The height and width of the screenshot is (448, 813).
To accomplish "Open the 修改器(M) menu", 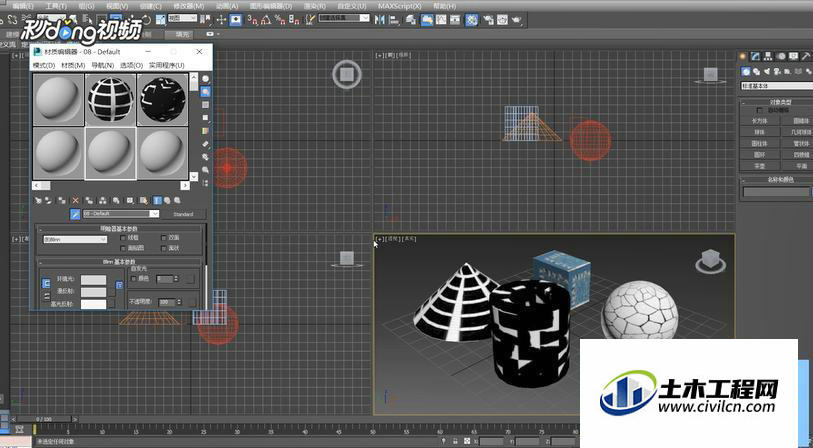I will click(x=188, y=6).
